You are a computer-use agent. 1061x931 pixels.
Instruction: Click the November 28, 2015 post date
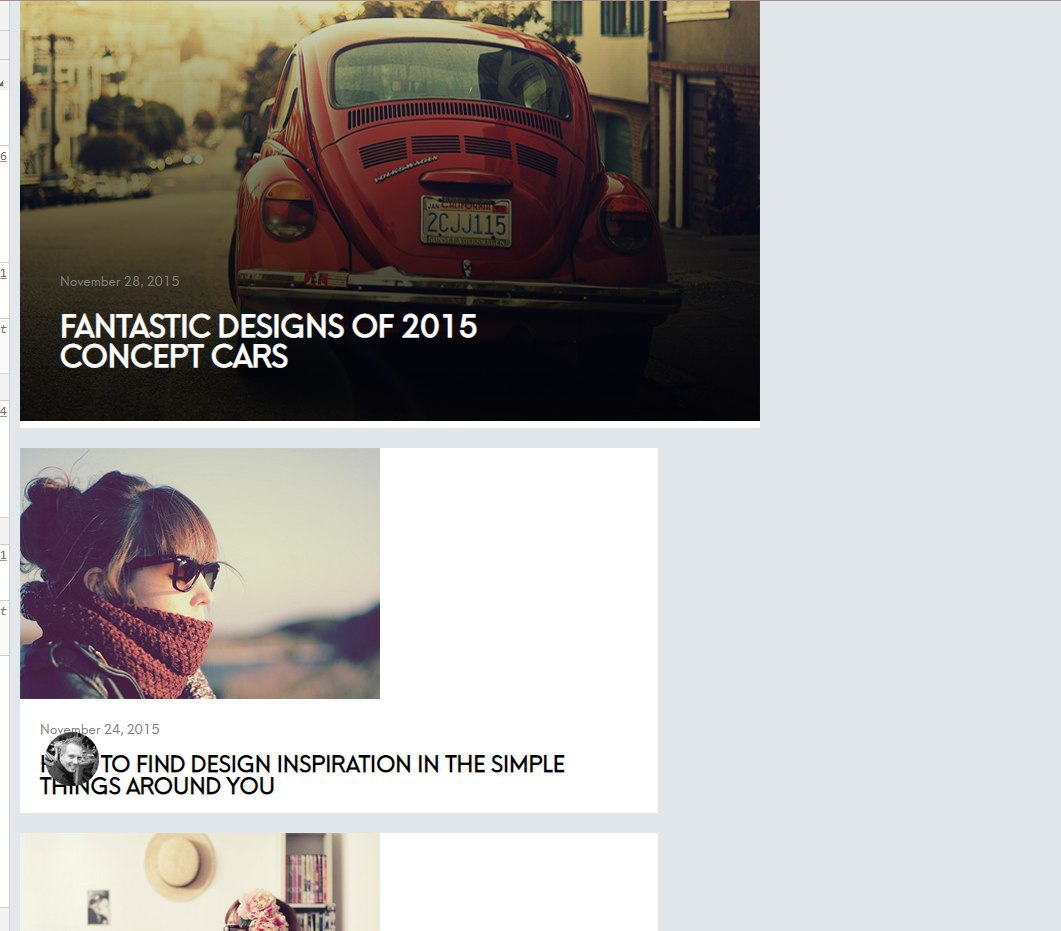pos(120,281)
